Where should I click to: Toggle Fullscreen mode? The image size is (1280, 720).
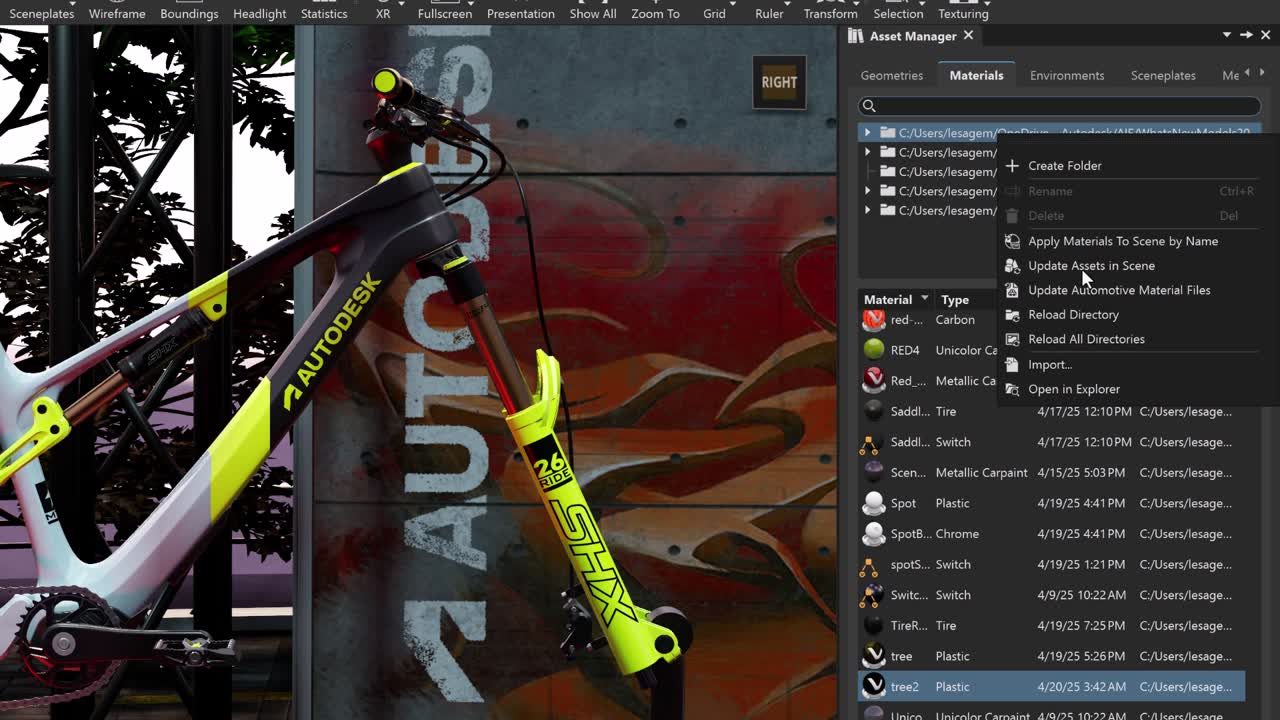[445, 14]
